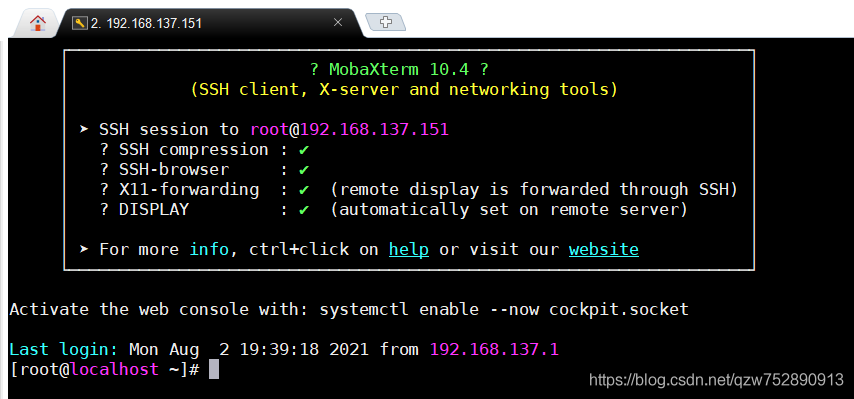Click the 'info' word in banner
This screenshot has width=854, height=399.
coord(209,249)
